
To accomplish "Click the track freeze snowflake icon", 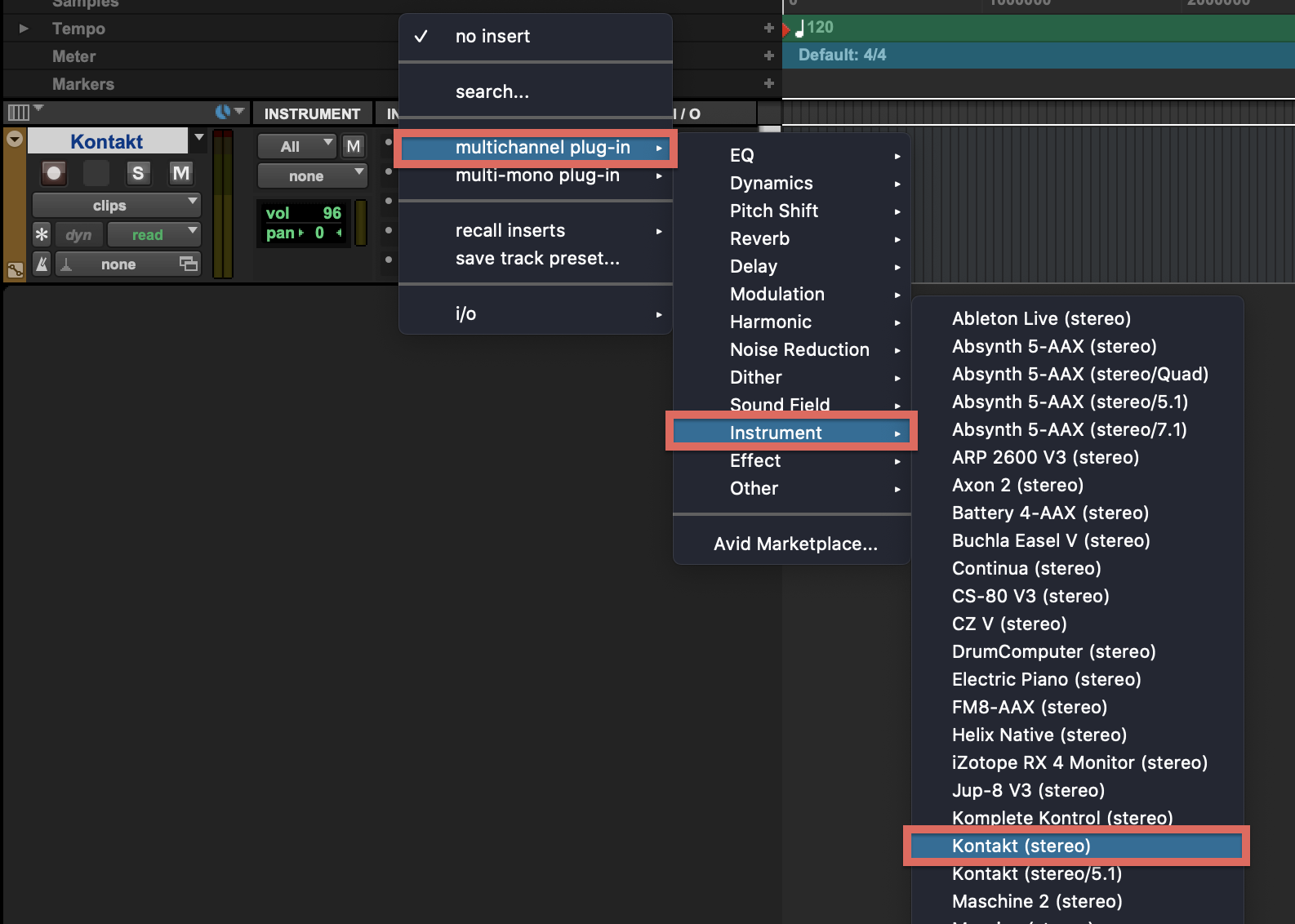I will pos(42,235).
